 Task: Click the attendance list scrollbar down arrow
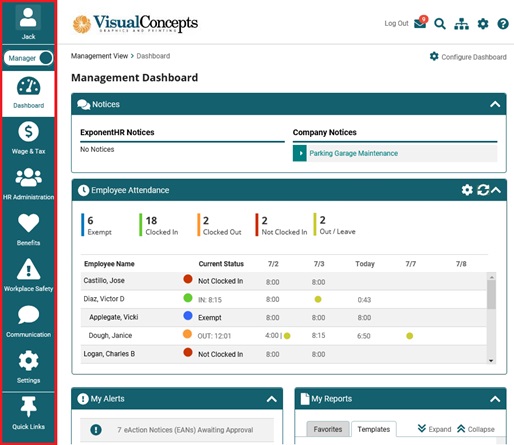click(x=491, y=361)
